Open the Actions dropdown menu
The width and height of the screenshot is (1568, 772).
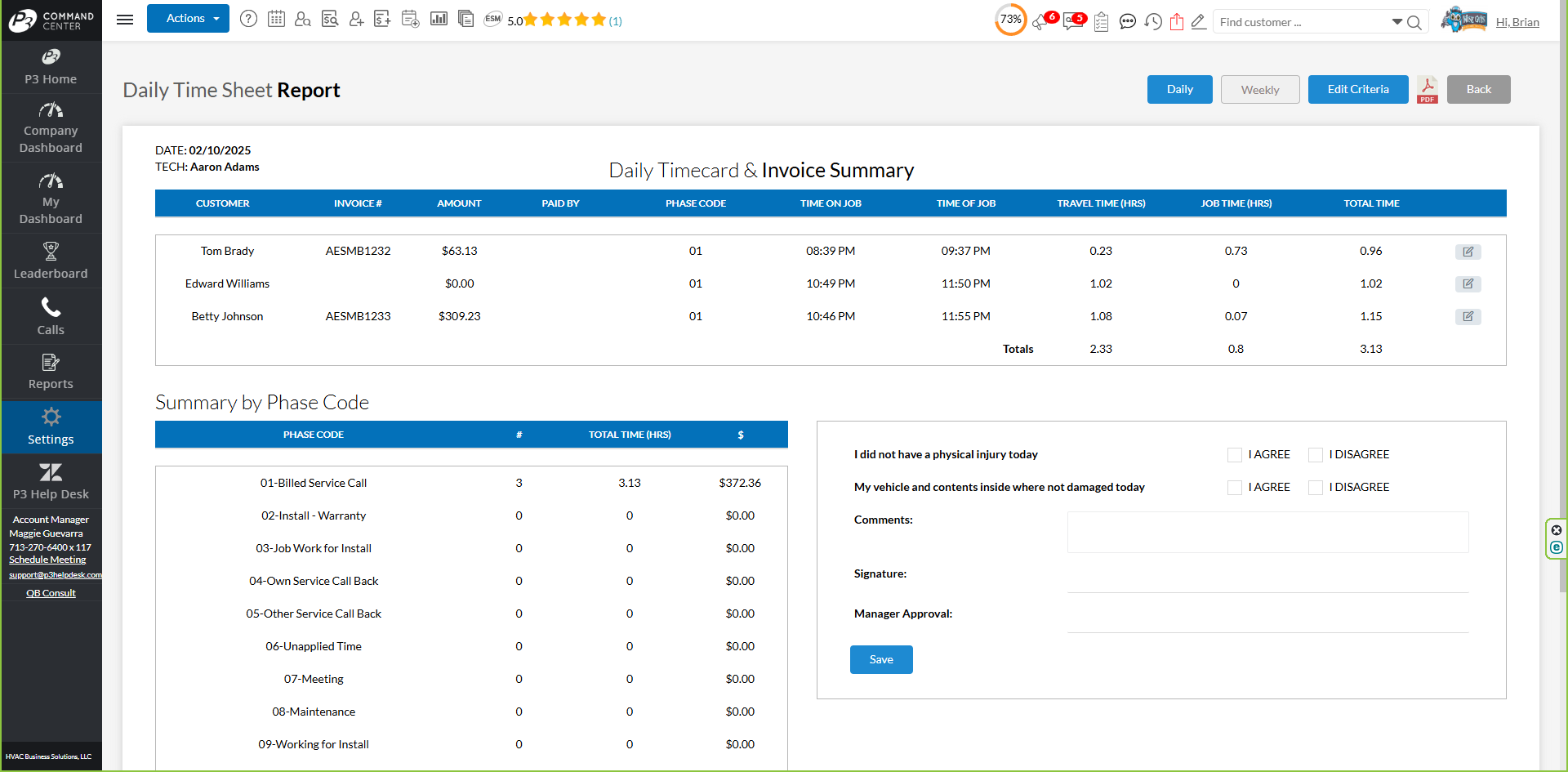(188, 19)
